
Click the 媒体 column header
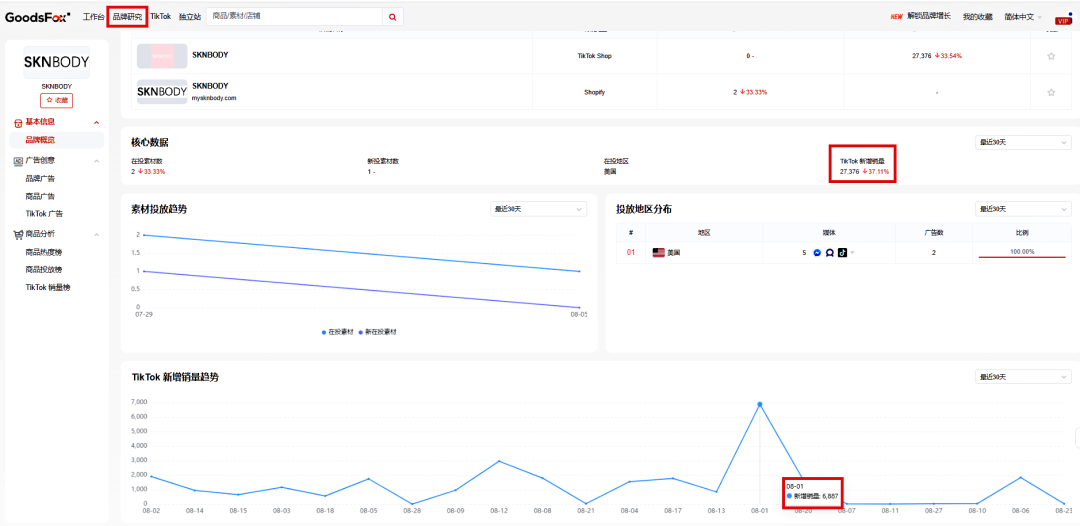click(x=829, y=233)
